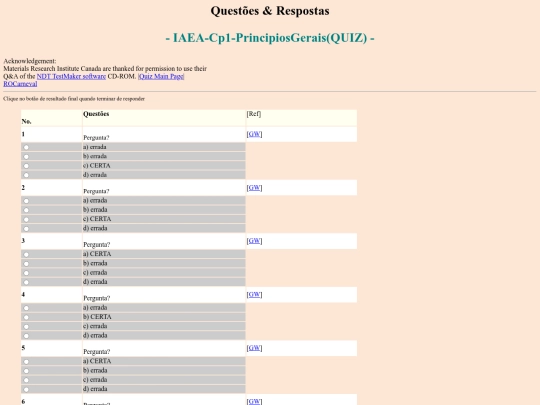Choose a) CERTA radio for question 3

click(x=26, y=255)
